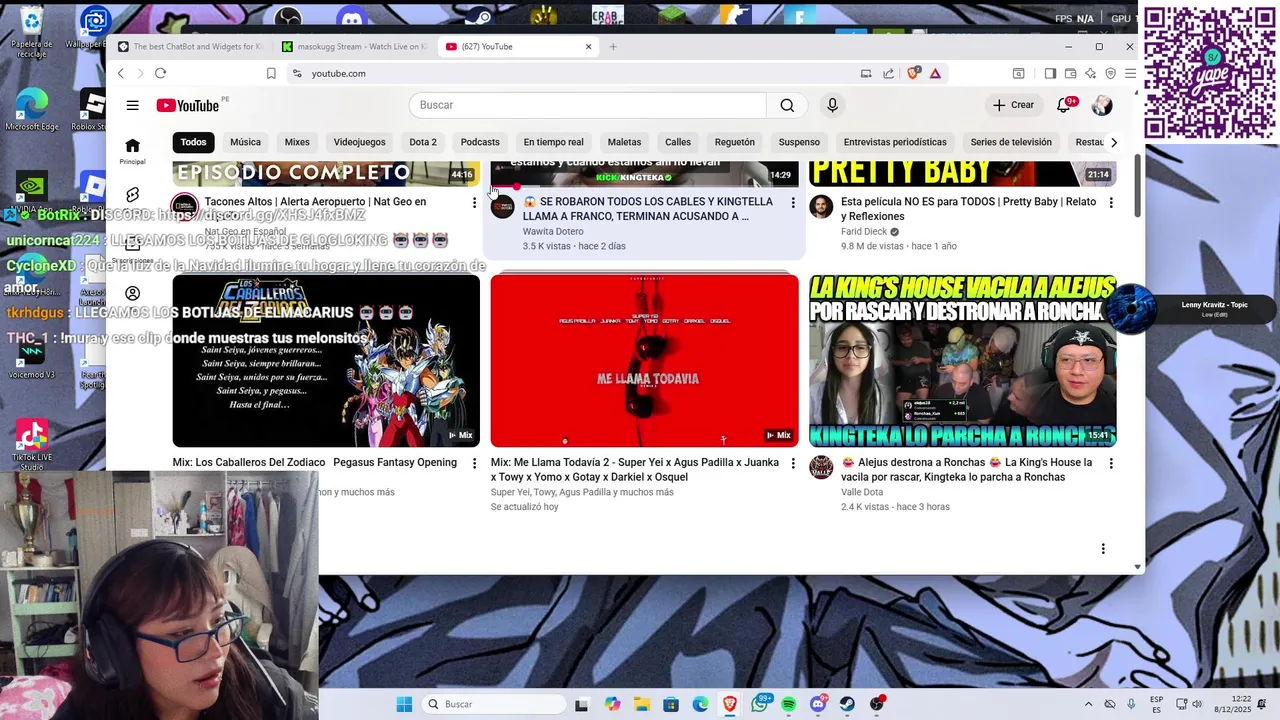Open the YouTube hamburger guide menu
This screenshot has width=1280, height=720.
[132, 105]
